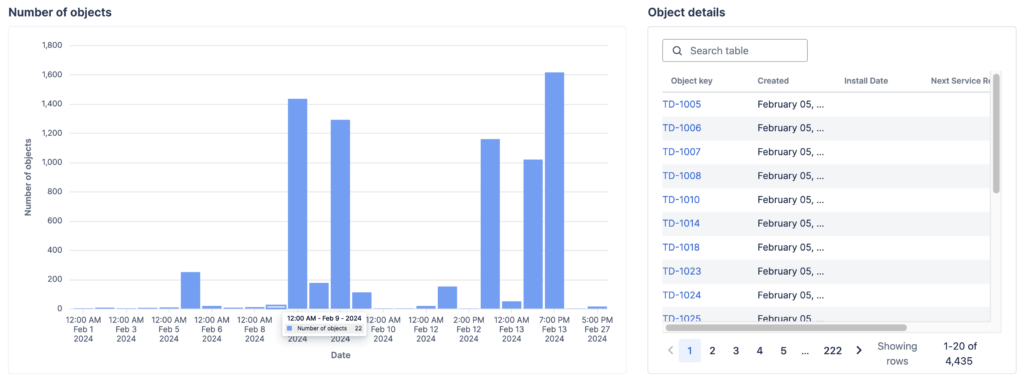
Task: Sort by Created column header
Action: click(x=773, y=81)
